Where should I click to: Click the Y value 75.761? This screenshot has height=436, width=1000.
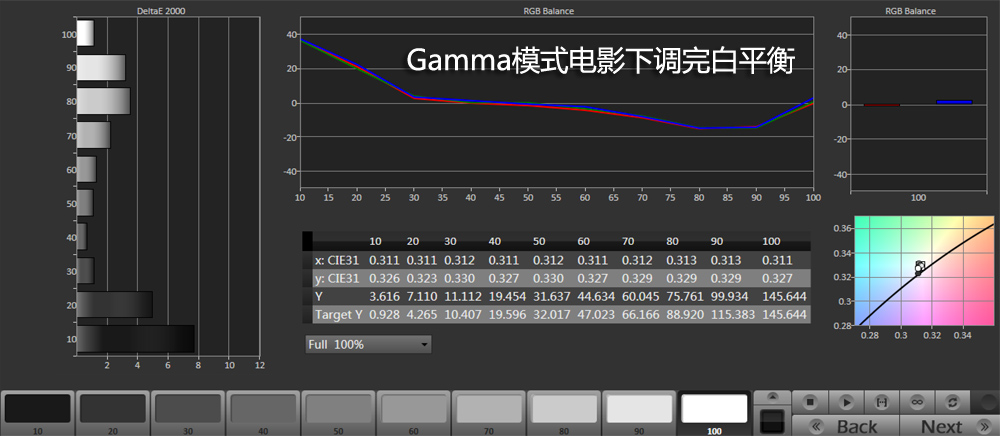point(685,296)
